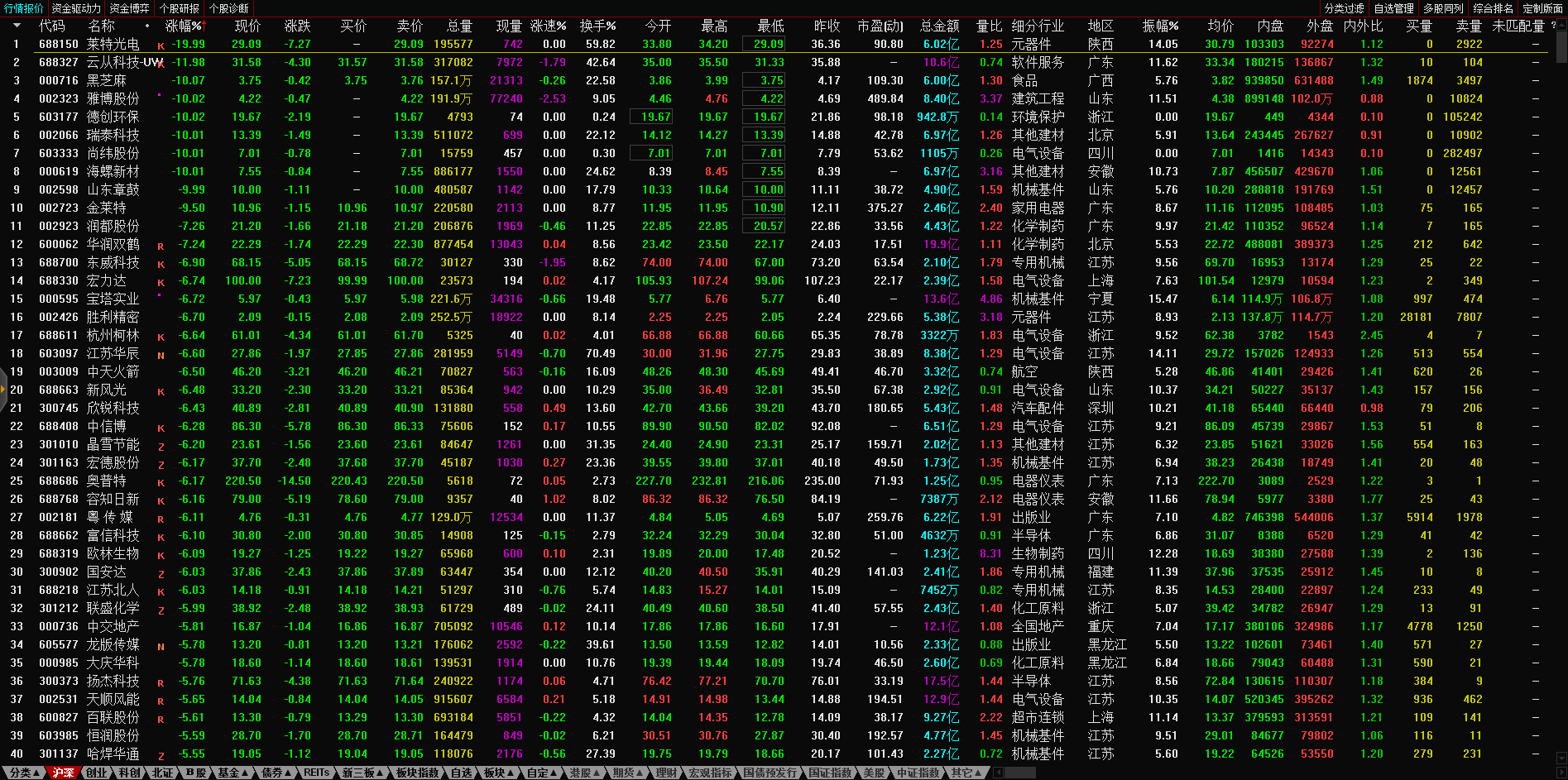The width and height of the screenshot is (1568, 780).
Task: Open the header row dropdown arrow
Action: pos(17,26)
